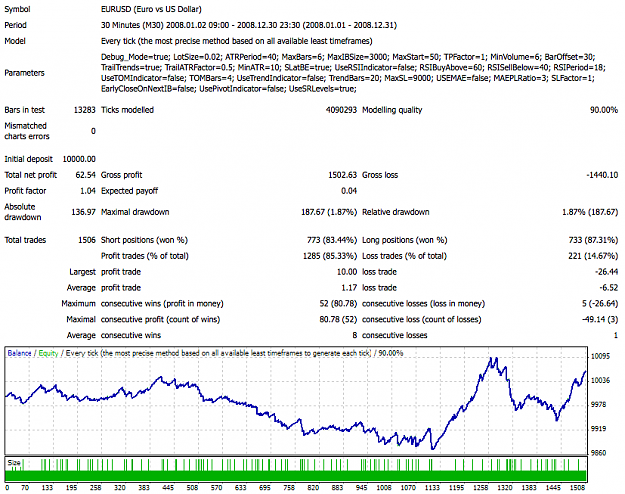Click the 10095 y-axis label
Image resolution: width=625 pixels, height=494 pixels.
600,356
